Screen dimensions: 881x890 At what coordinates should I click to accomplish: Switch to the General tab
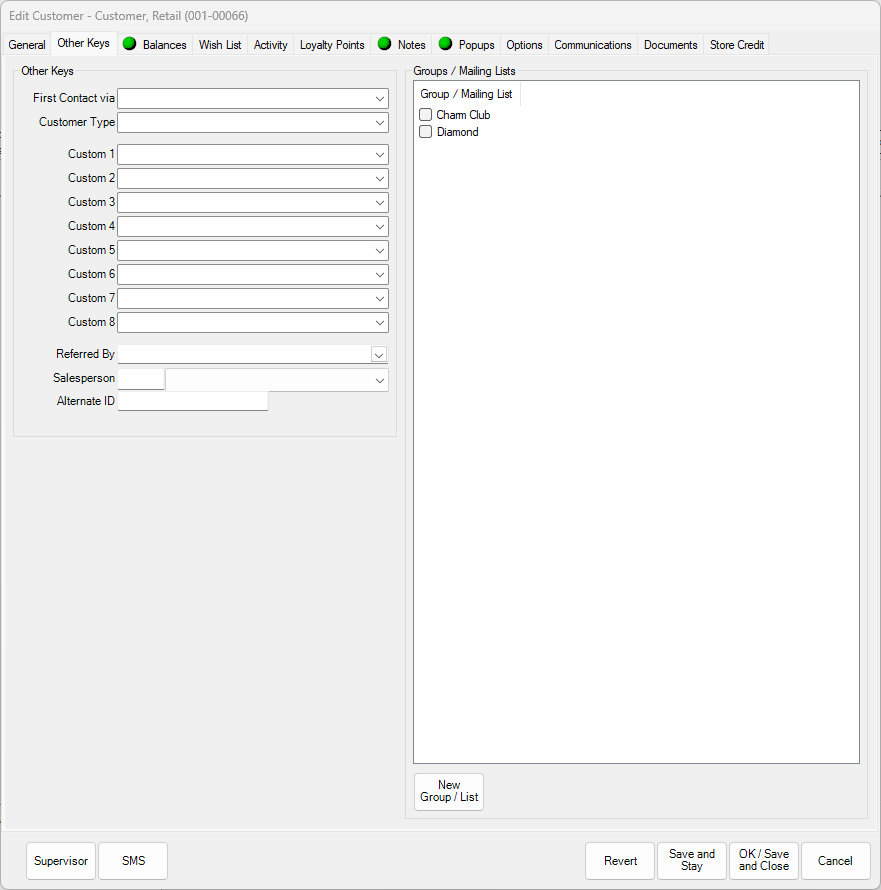[x=27, y=44]
